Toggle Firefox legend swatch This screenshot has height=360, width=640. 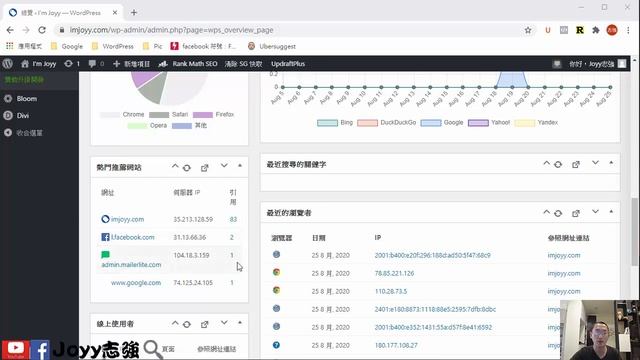click(x=203, y=115)
